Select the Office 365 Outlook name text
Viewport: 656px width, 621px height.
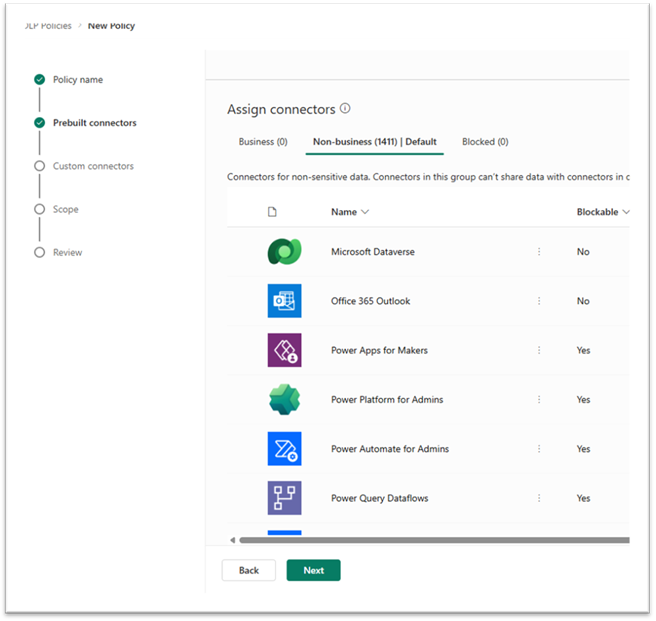371,301
